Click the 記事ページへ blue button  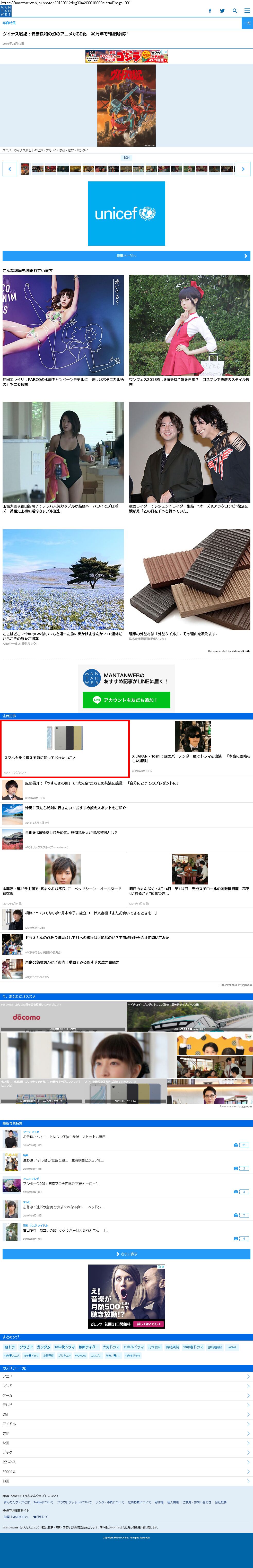[x=126, y=256]
